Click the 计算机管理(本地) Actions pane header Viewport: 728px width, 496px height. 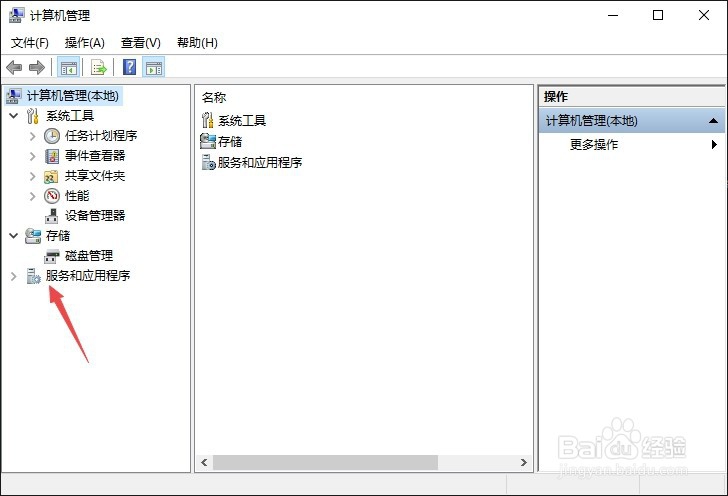click(631, 121)
